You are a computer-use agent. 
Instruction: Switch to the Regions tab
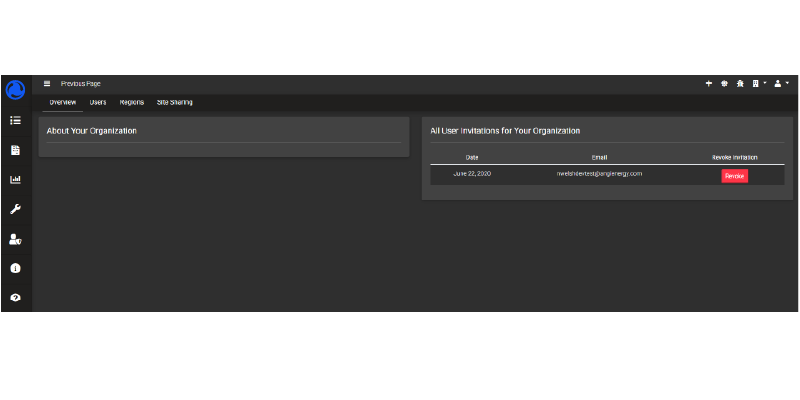click(x=132, y=102)
